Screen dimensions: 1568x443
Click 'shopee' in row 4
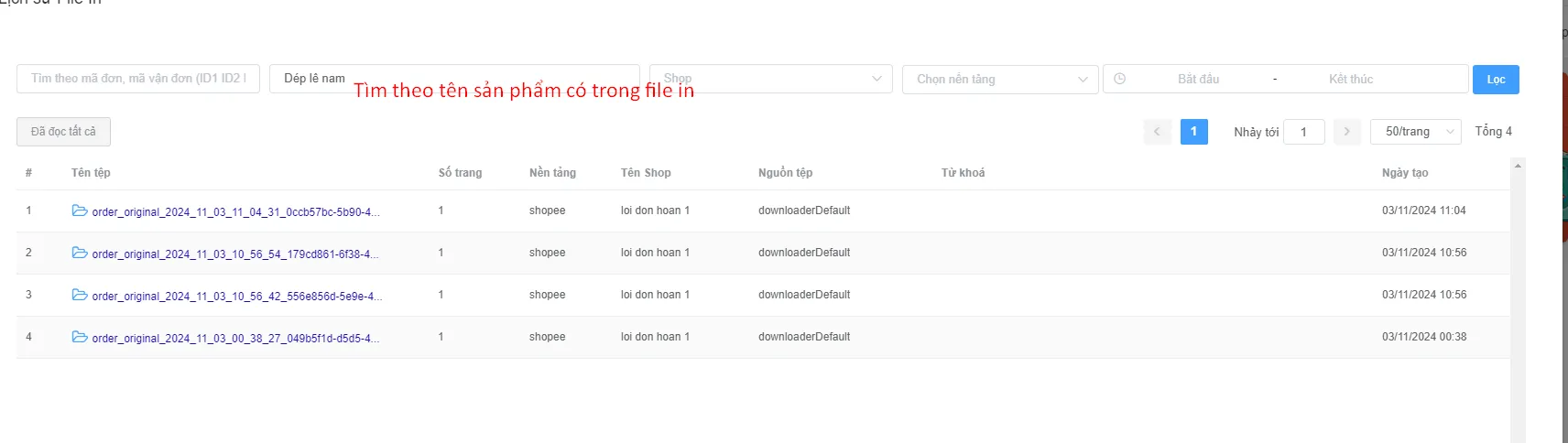tap(547, 337)
